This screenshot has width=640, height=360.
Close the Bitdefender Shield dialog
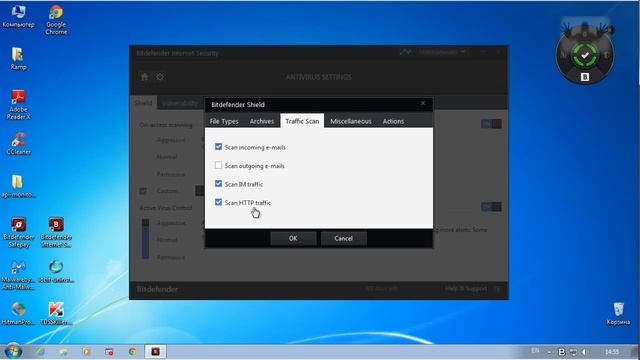click(423, 103)
